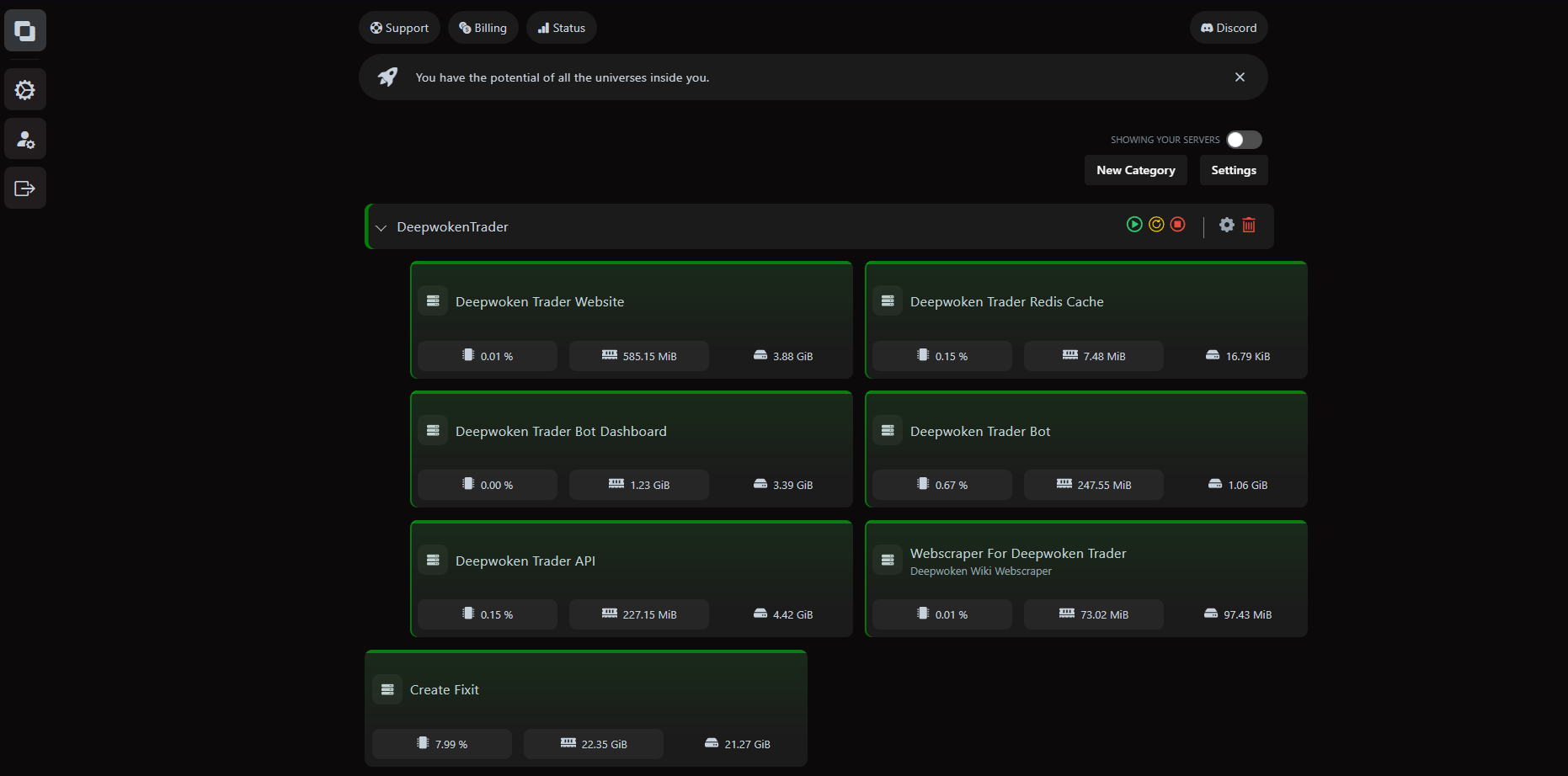1568x776 pixels.
Task: Start all servers in DeepwokenTrader category
Action: (1134, 224)
